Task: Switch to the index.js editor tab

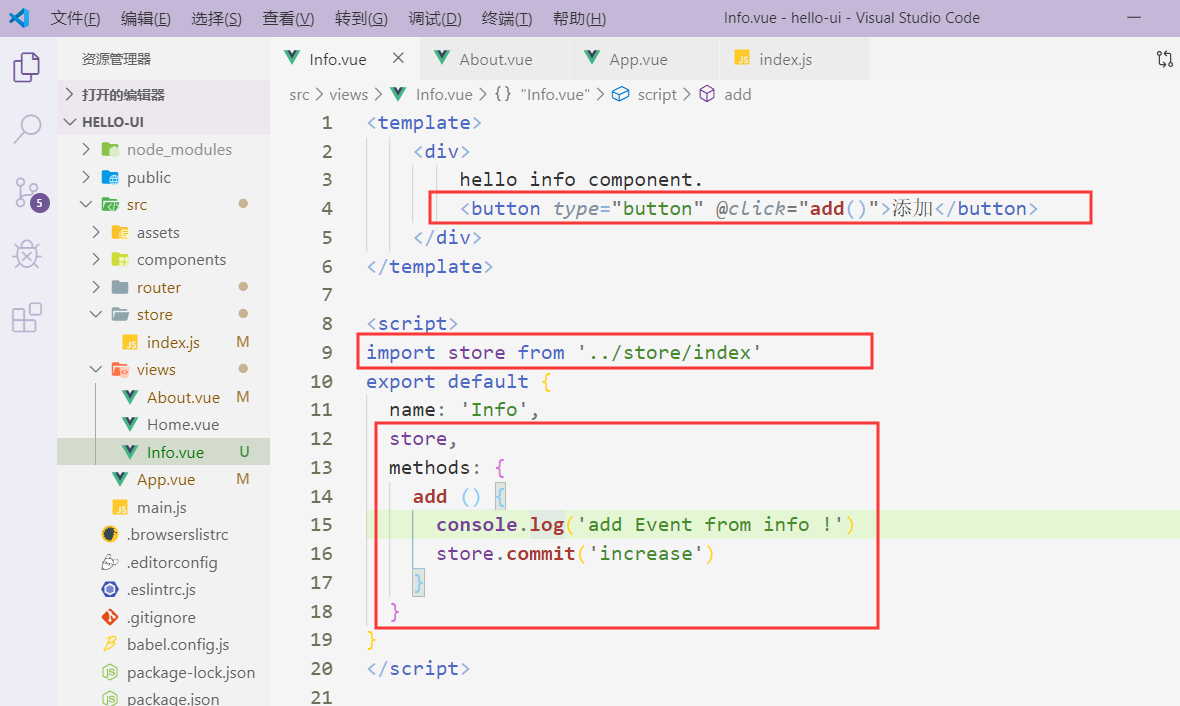Action: click(794, 59)
